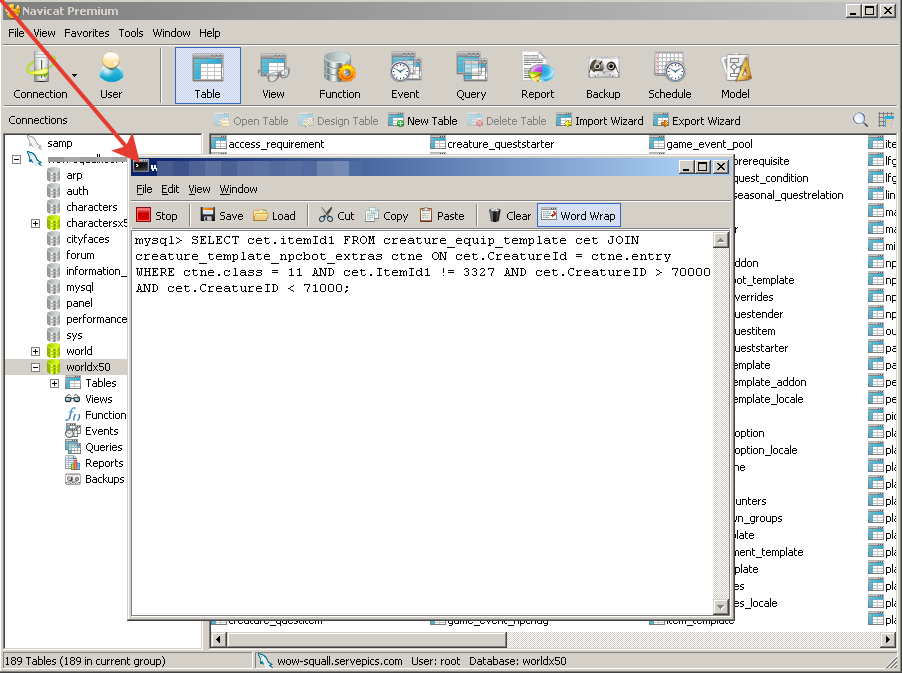Open the Connection dropdown arrow
The height and width of the screenshot is (673, 902).
coord(74,75)
